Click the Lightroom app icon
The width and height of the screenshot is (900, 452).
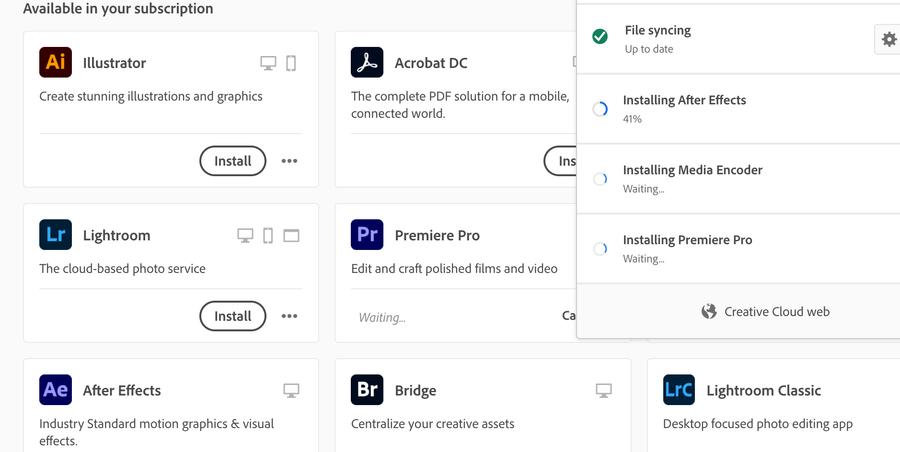pyautogui.click(x=56, y=235)
